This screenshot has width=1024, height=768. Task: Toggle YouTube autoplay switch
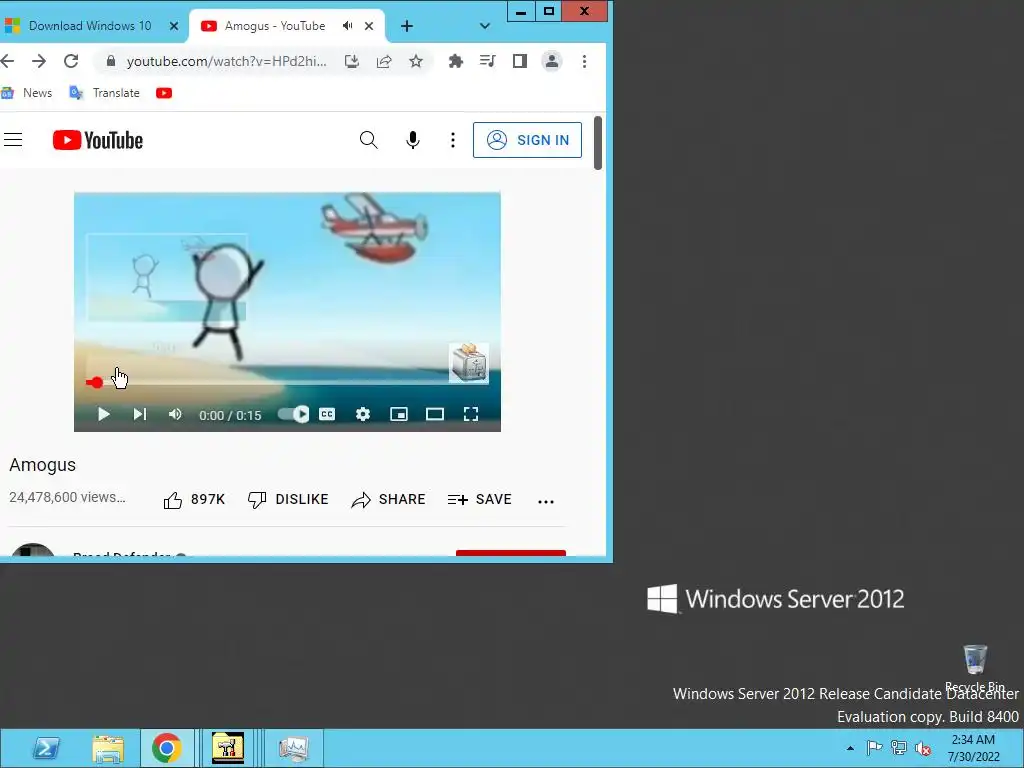(x=293, y=414)
